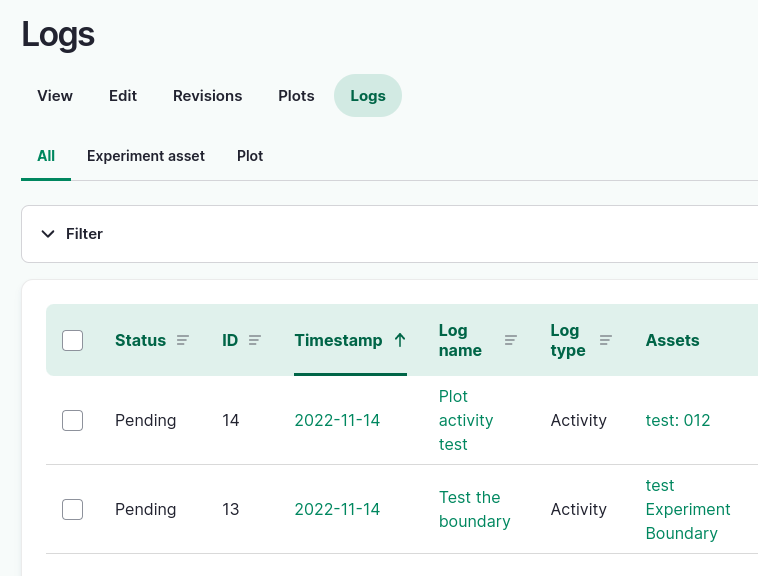
Task: Toggle the select-all header checkbox
Action: tap(72, 340)
